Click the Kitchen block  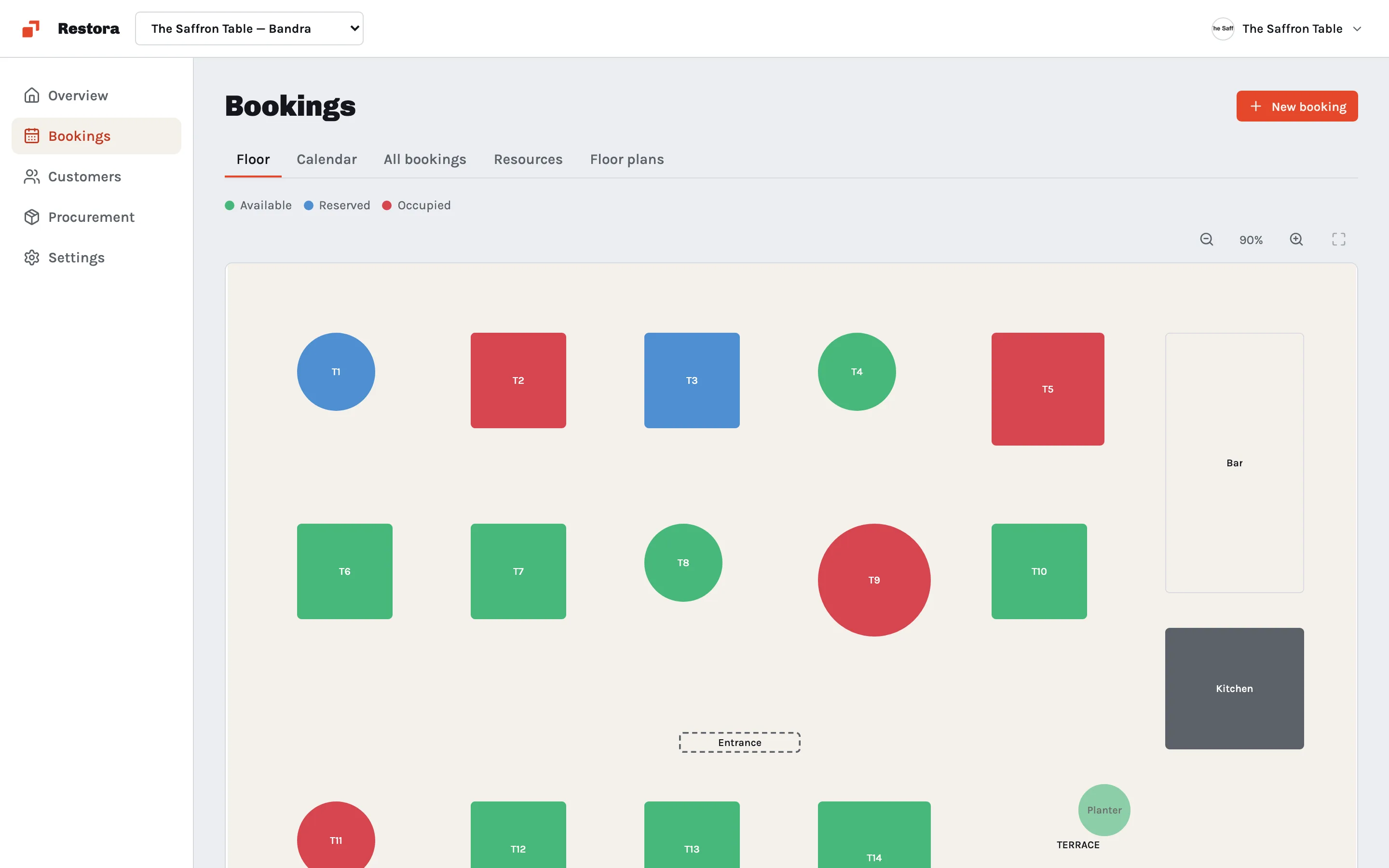[1234, 688]
